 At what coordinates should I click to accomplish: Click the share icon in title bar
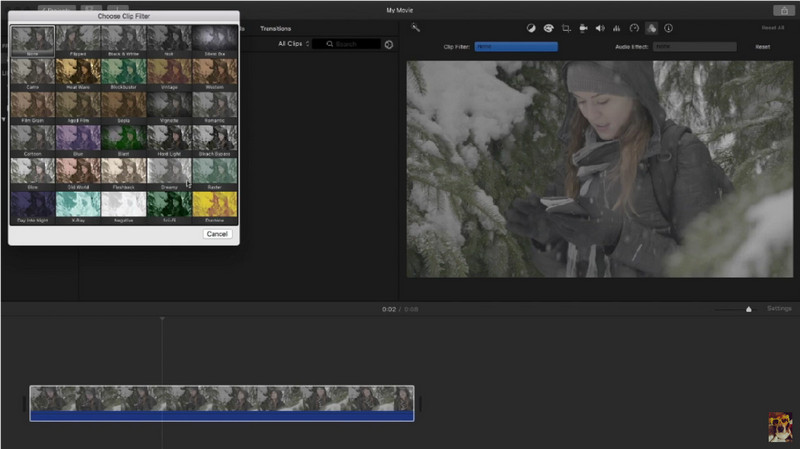[784, 10]
